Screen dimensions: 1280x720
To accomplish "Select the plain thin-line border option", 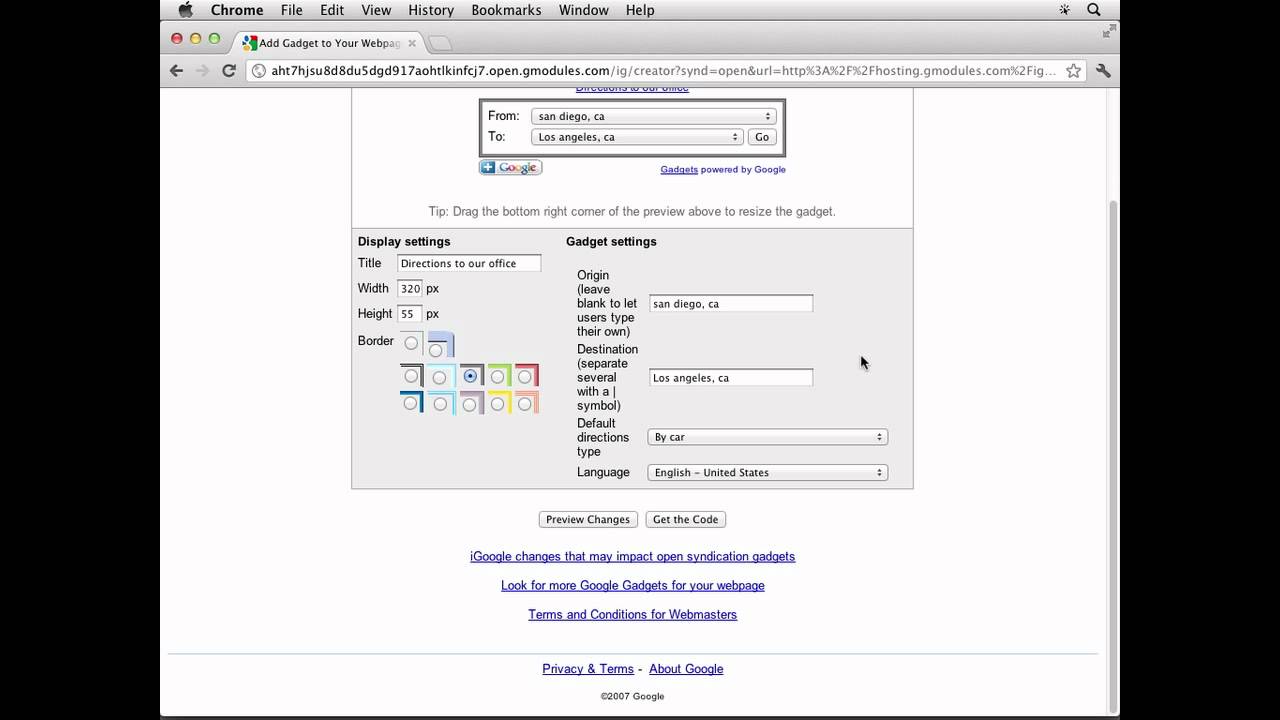I will 411,342.
